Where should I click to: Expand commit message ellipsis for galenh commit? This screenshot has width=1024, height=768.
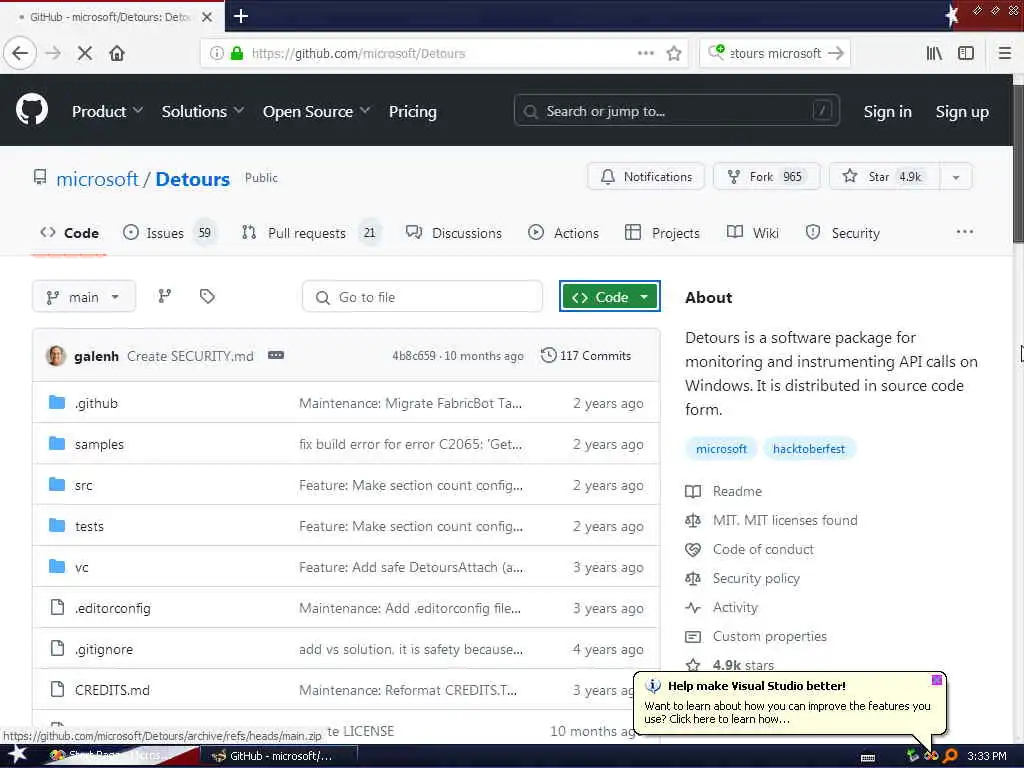pos(276,355)
